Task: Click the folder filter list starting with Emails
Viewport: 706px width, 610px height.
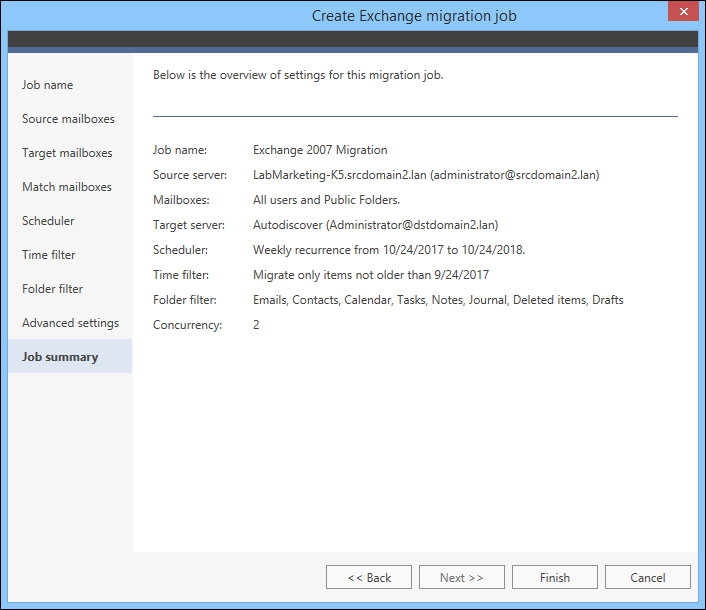Action: [438, 300]
